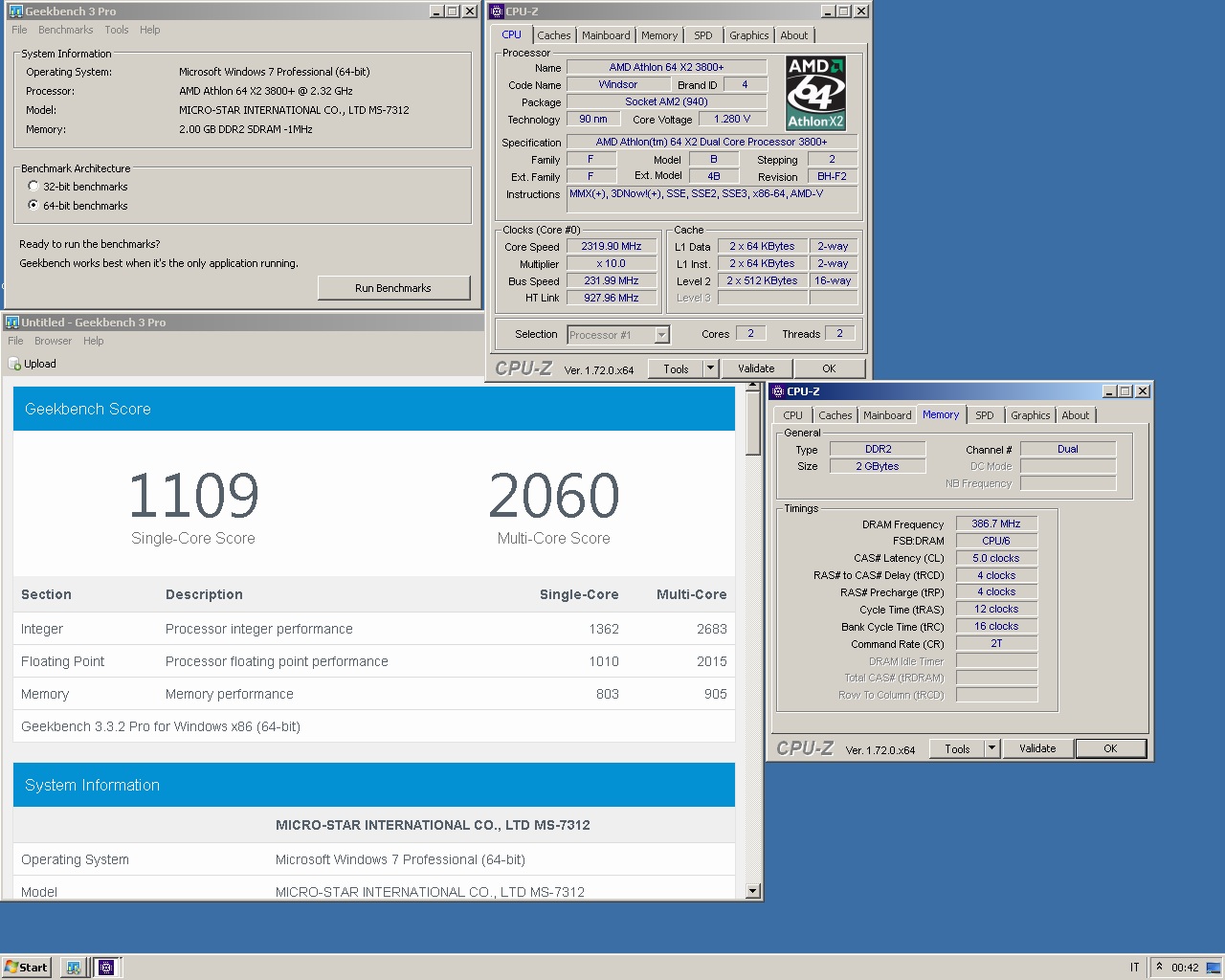Switch to Mainboard tab in top CPU-Z
This screenshot has height=980, width=1225.
coord(606,35)
